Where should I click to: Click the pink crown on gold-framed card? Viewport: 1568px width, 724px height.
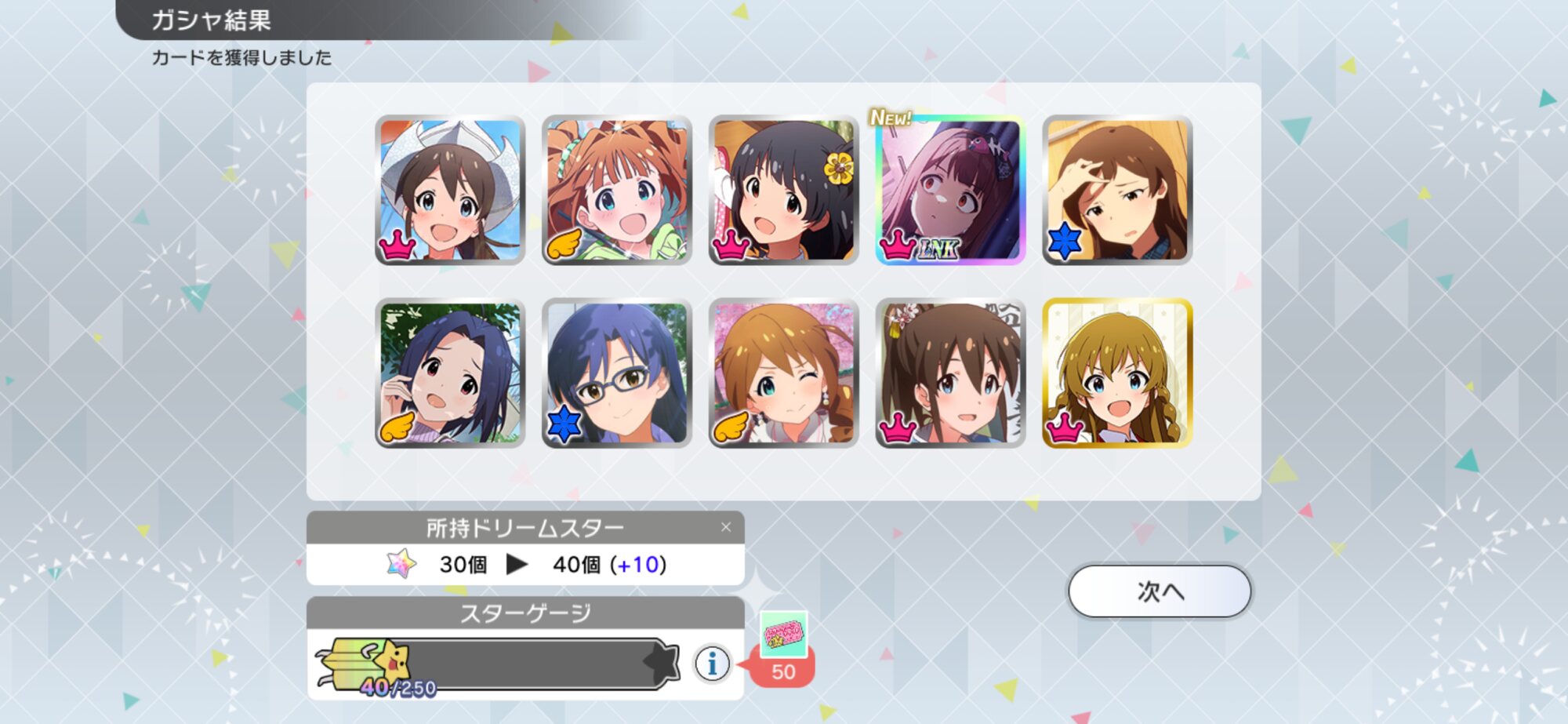pos(1065,428)
